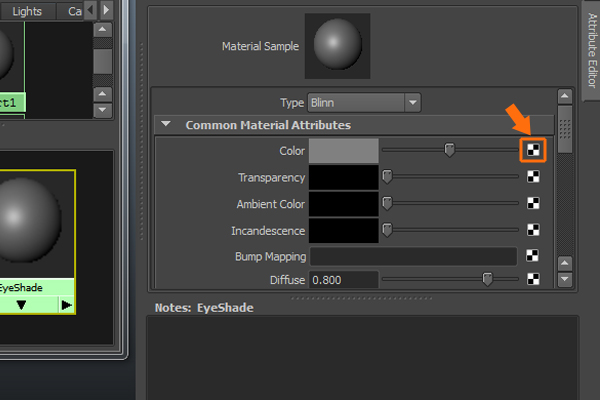Image resolution: width=600 pixels, height=400 pixels.
Task: Open texture map button for Ambient Color
Action: pyautogui.click(x=533, y=203)
